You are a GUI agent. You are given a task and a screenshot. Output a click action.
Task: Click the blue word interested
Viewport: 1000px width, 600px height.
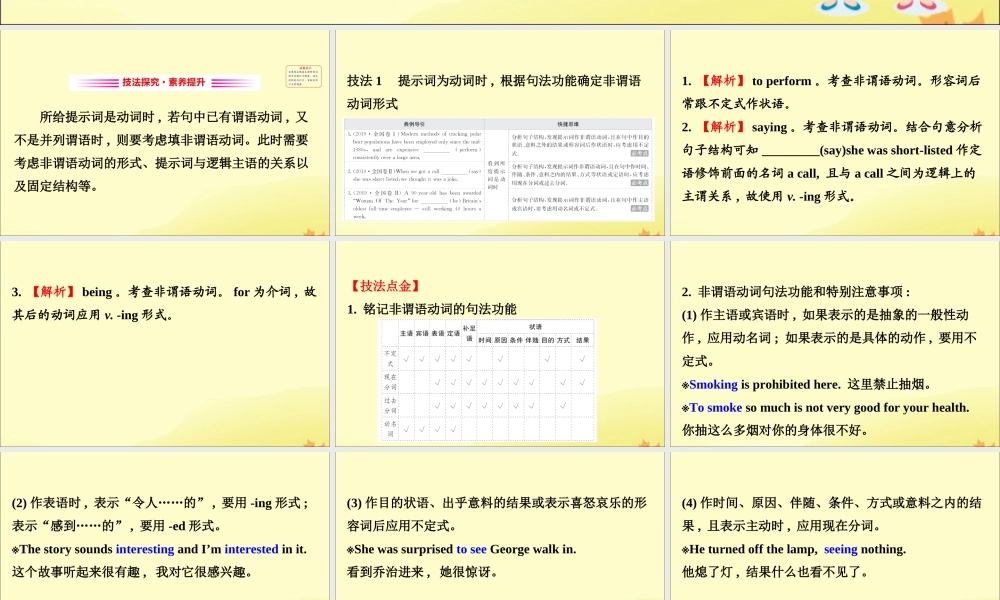pos(251,549)
